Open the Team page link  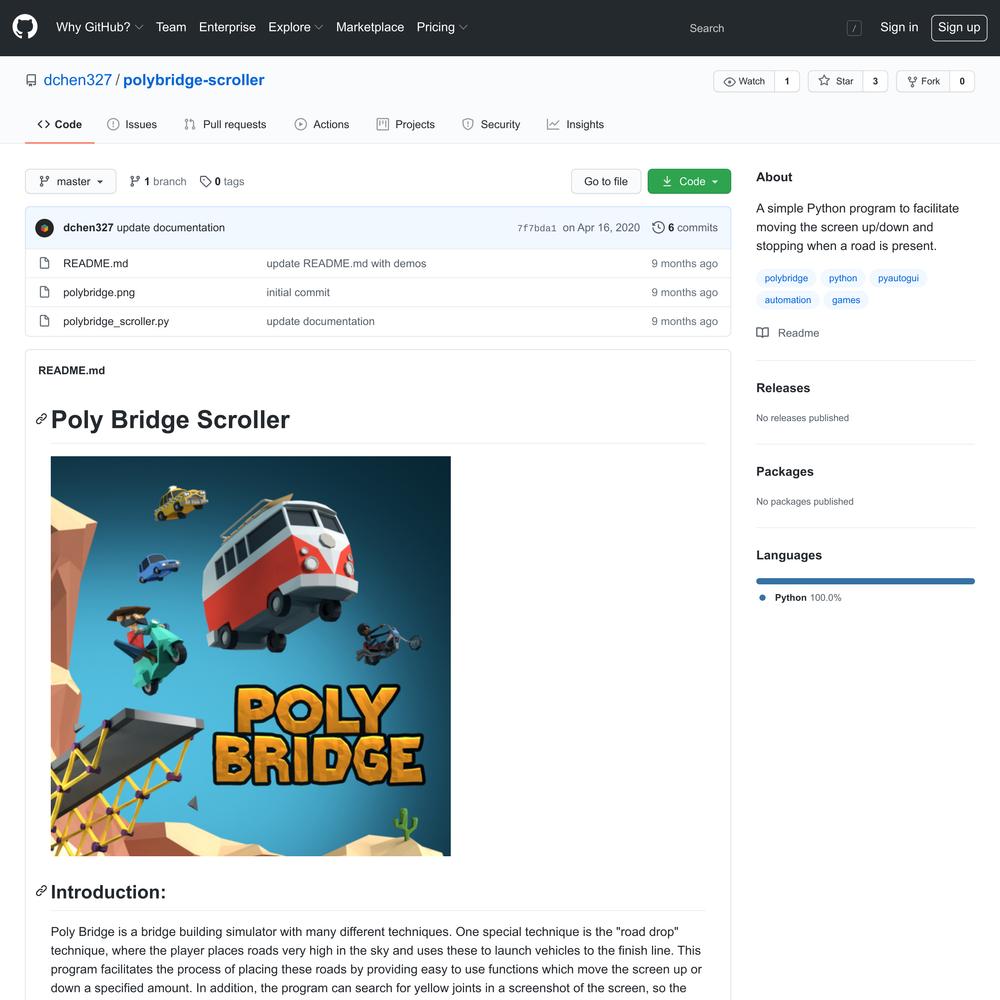coord(171,27)
